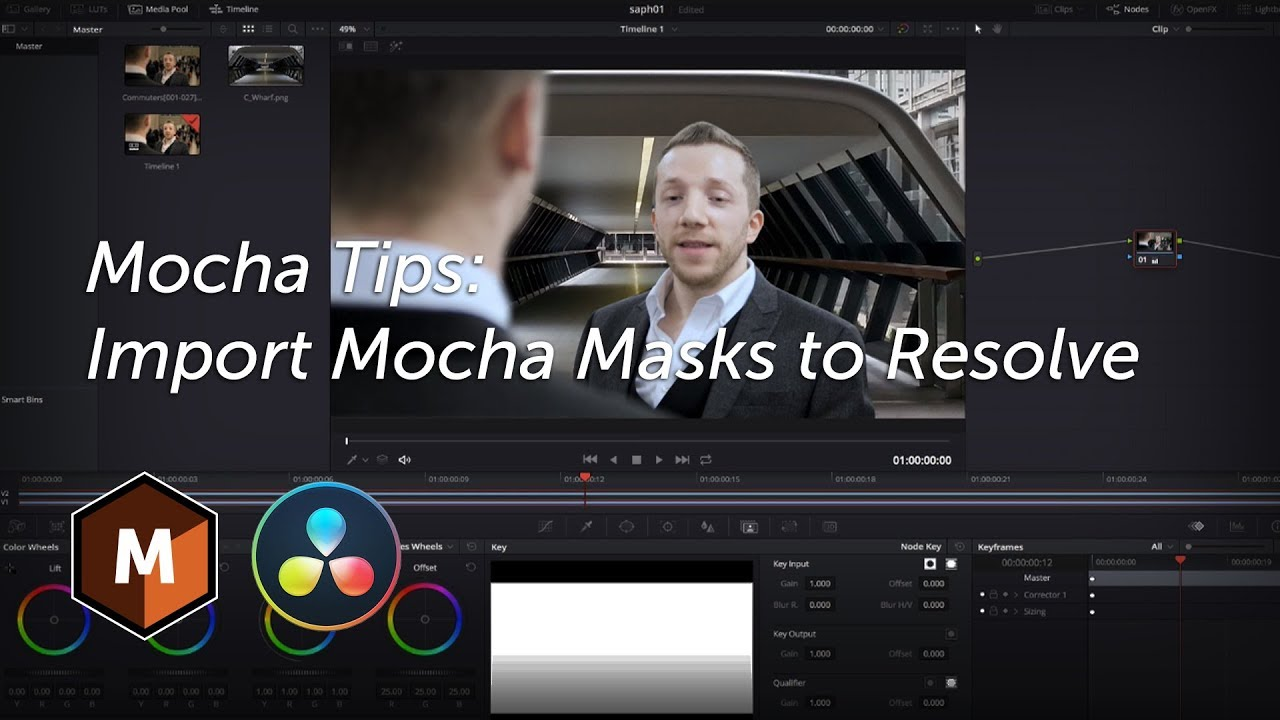Open the Blur palette

pos(707,526)
